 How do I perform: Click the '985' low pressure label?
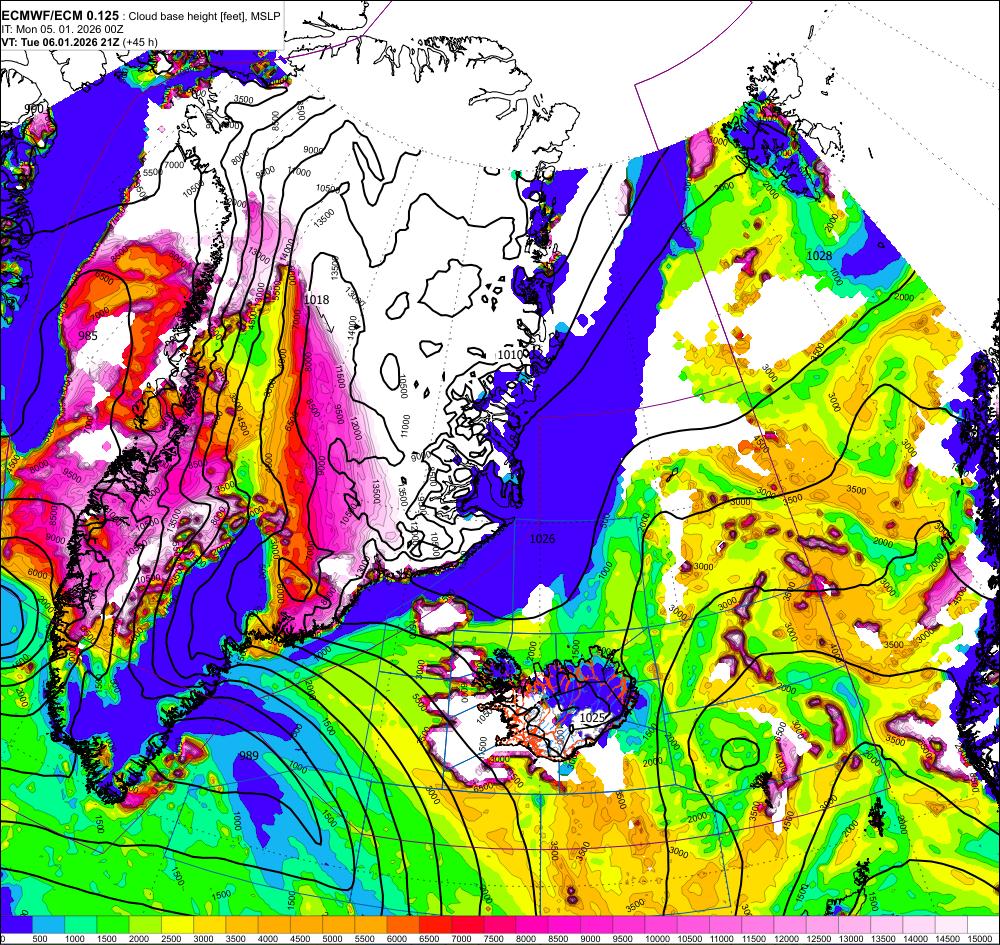[x=88, y=335]
